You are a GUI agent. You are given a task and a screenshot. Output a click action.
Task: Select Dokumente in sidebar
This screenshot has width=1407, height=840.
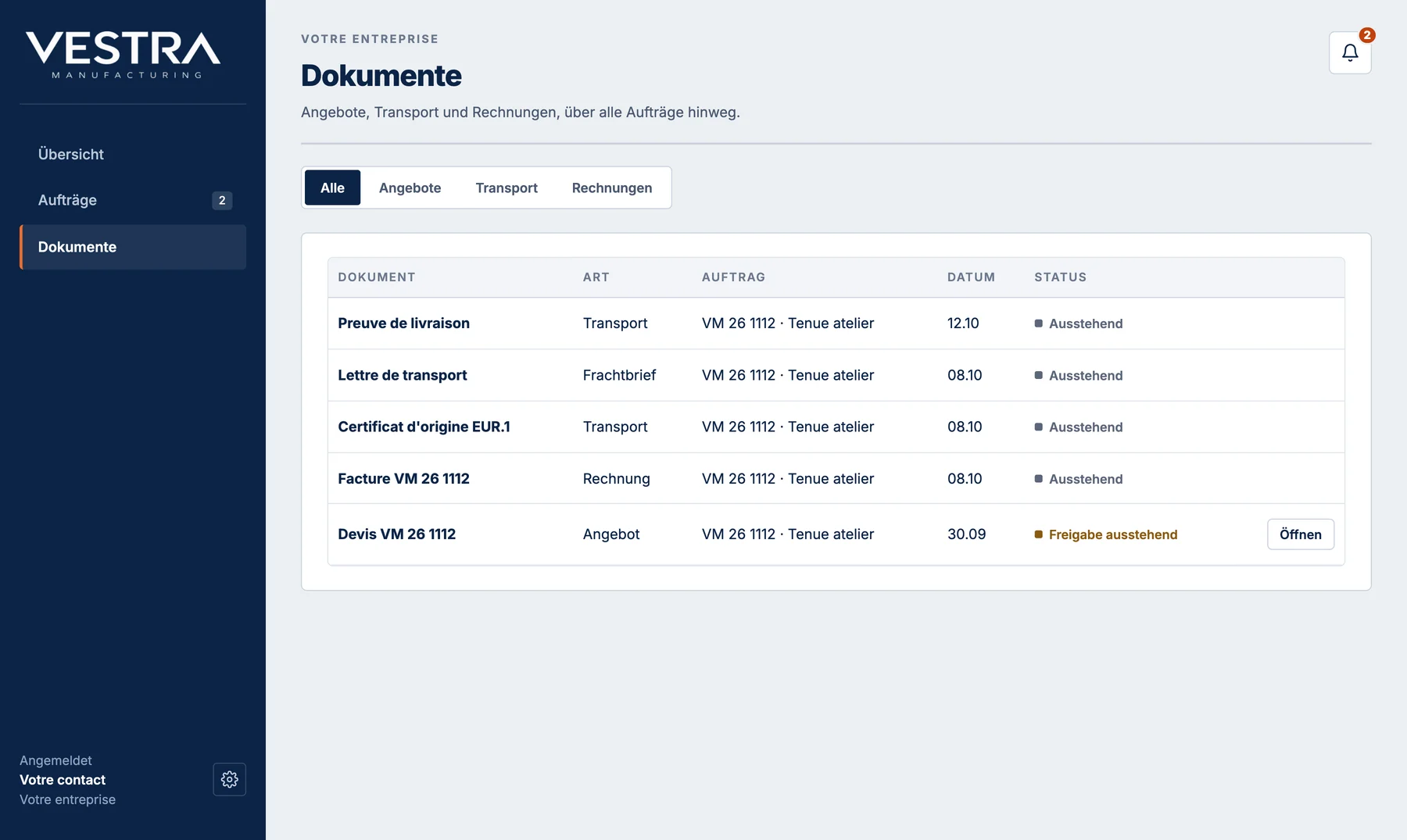(133, 247)
